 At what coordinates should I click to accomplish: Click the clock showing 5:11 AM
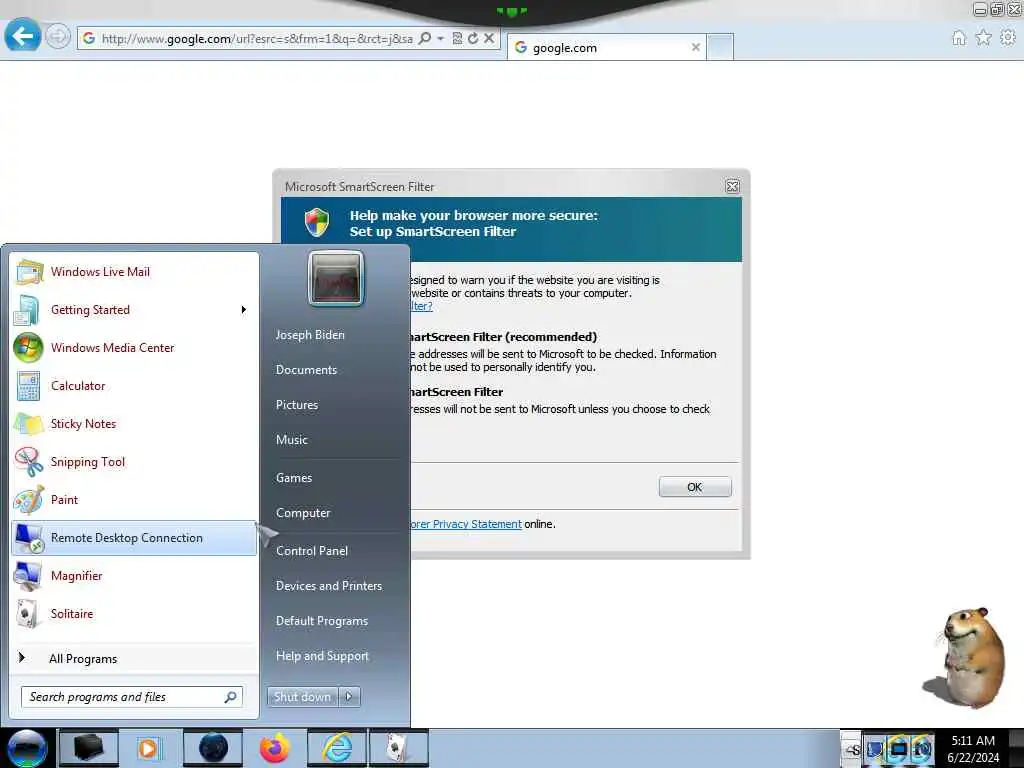click(973, 749)
